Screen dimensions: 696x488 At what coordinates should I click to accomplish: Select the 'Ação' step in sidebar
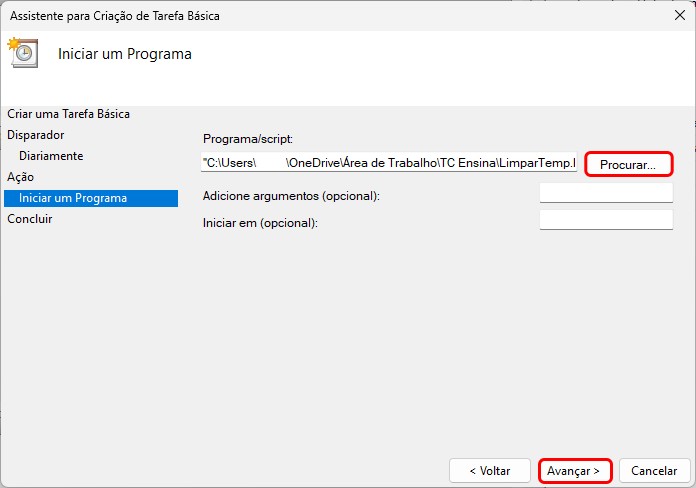[x=20, y=177]
